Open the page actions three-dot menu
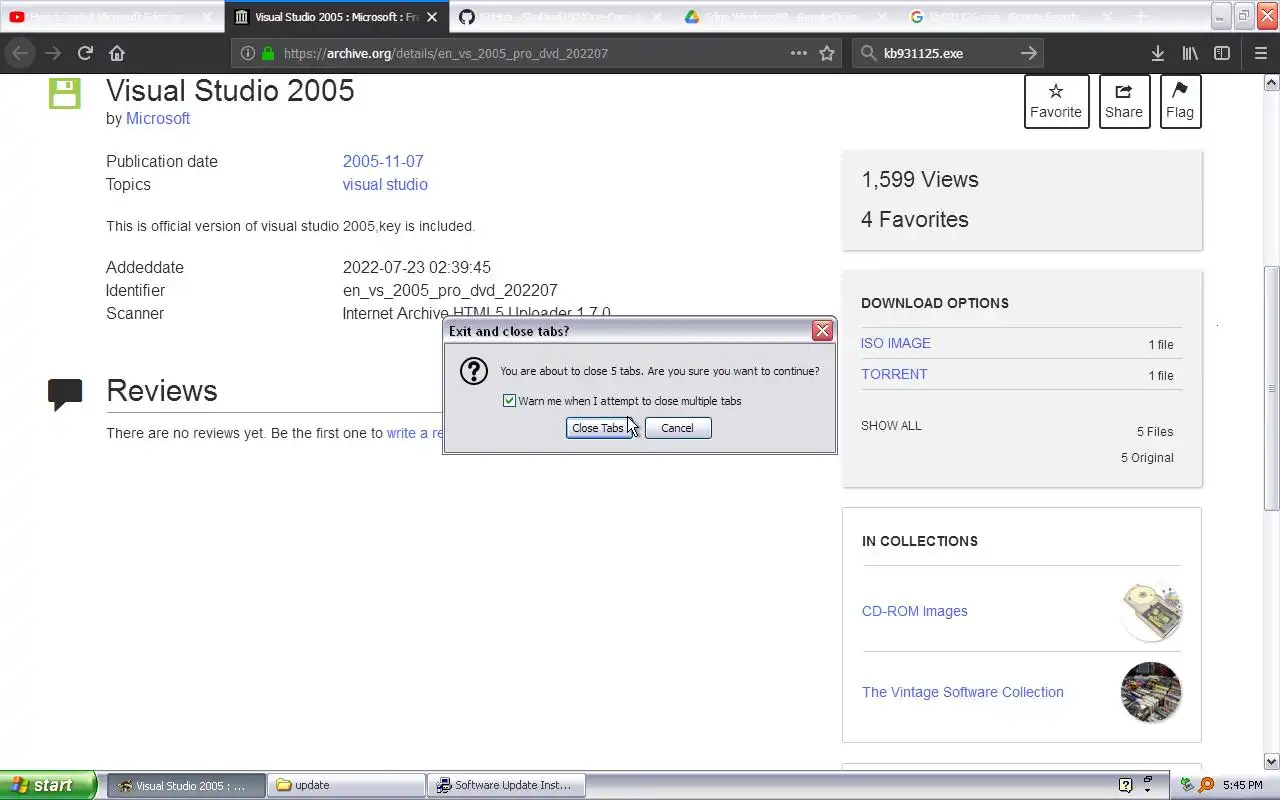Viewport: 1280px width, 800px height. click(x=798, y=53)
